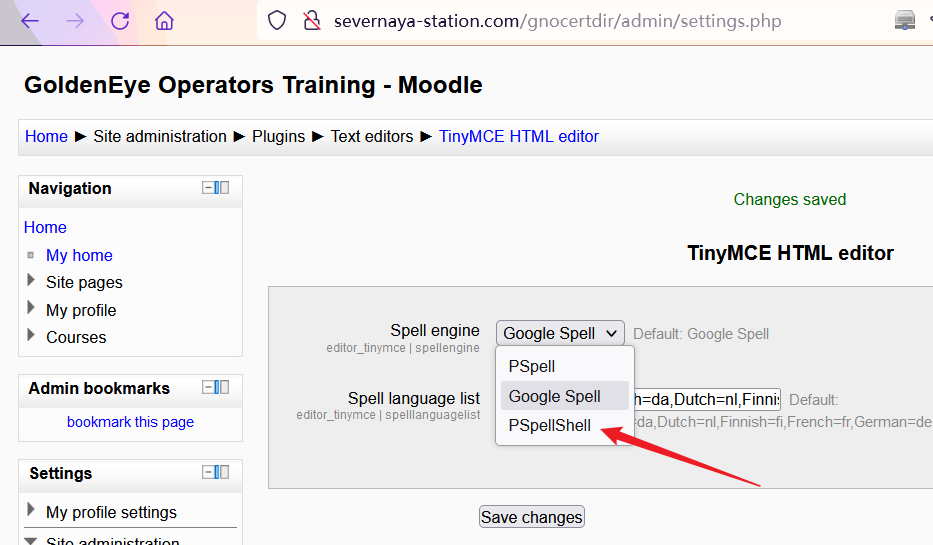Image resolution: width=933 pixels, height=545 pixels.
Task: Expand the Site pages tree node
Action: point(31,282)
